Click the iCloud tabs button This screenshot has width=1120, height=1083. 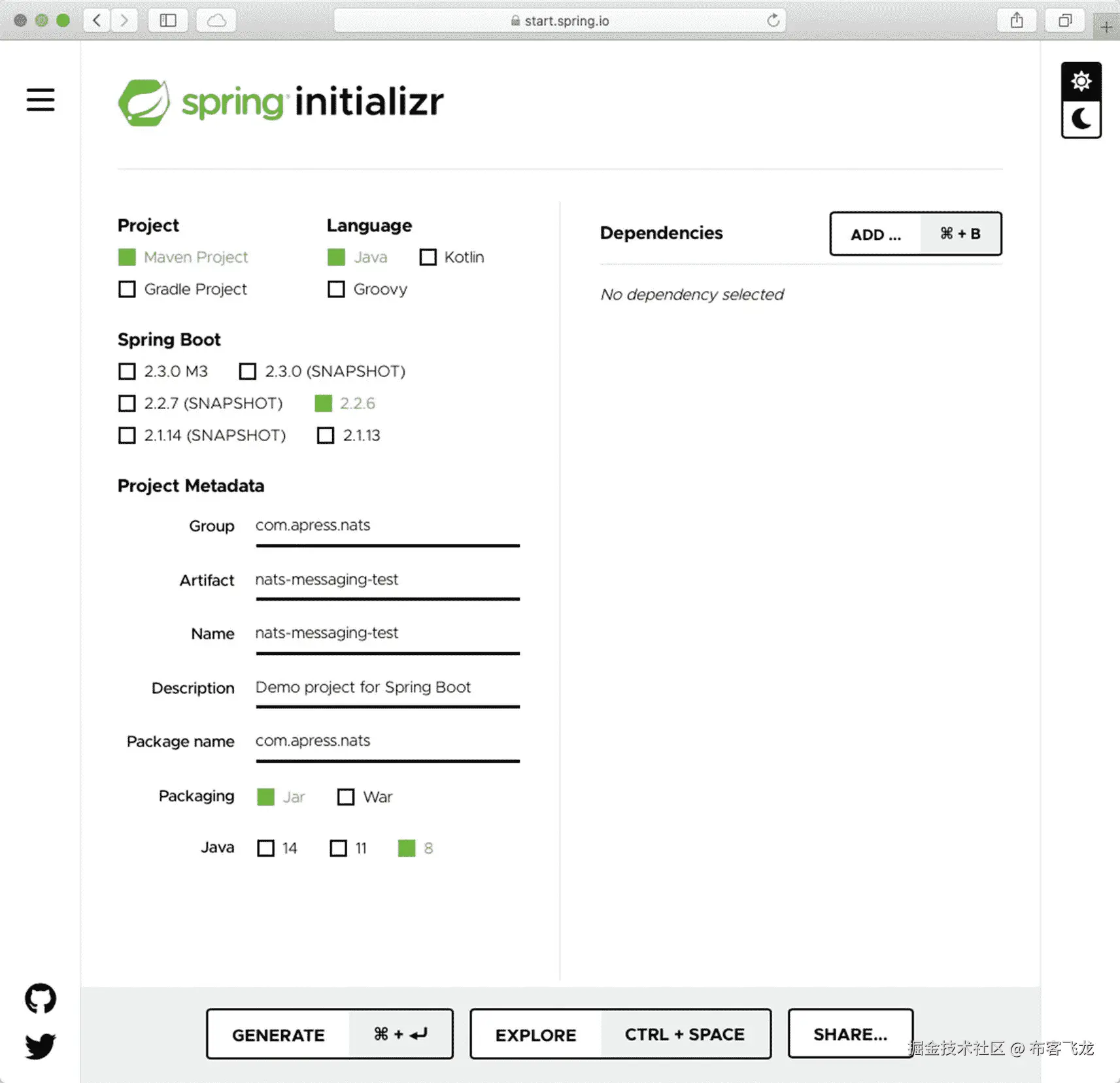pyautogui.click(x=216, y=20)
